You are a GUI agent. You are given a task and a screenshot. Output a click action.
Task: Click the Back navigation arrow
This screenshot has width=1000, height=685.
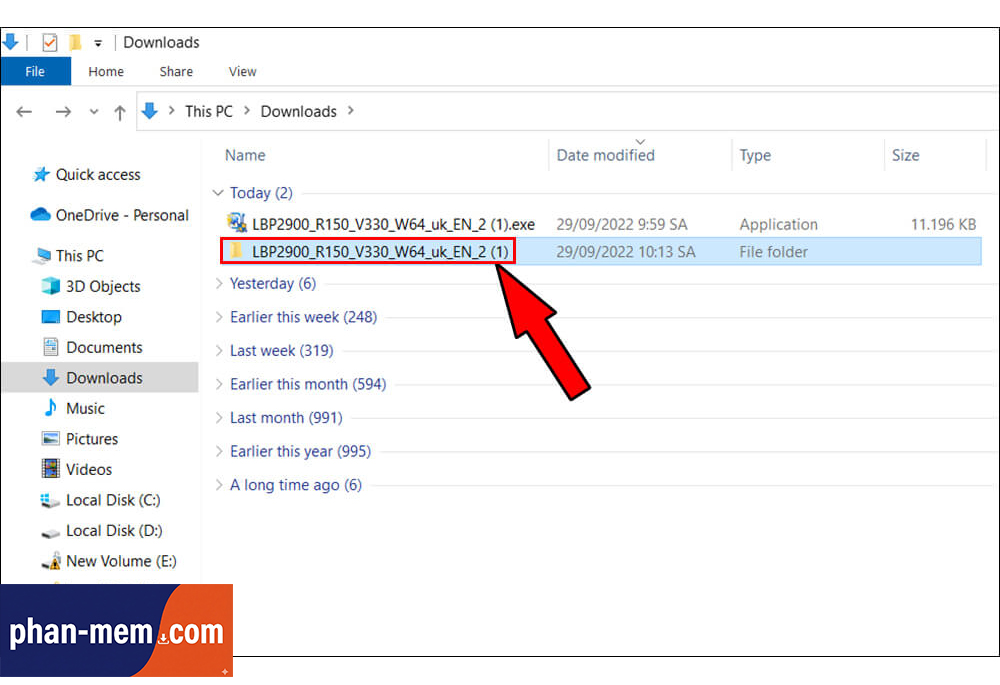pyautogui.click(x=25, y=112)
